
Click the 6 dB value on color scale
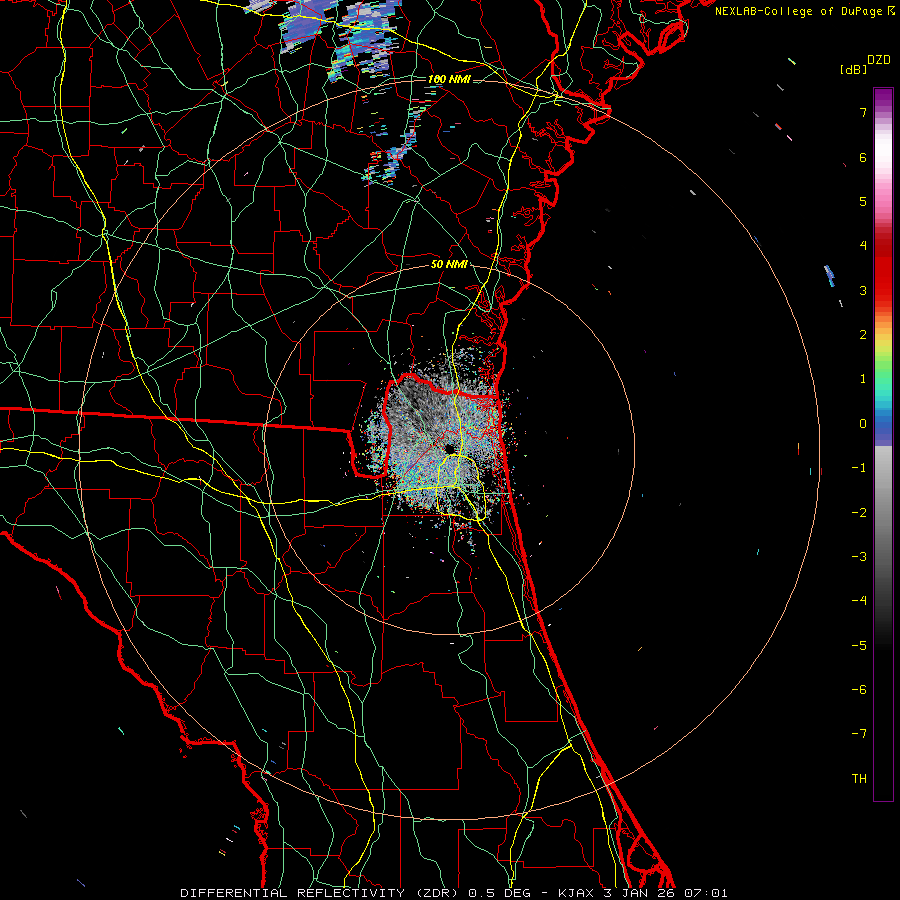pos(863,157)
